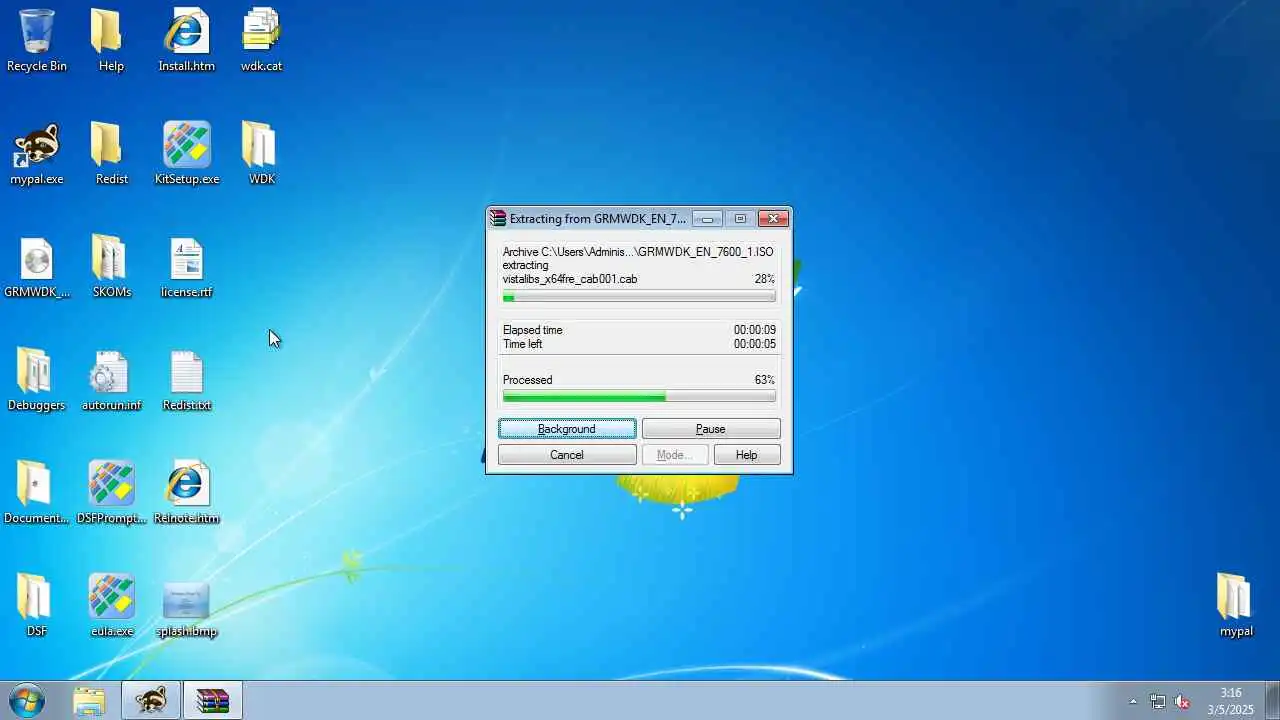This screenshot has height=720, width=1280.
Task: Click the Show desktop strip
Action: click(1272, 701)
